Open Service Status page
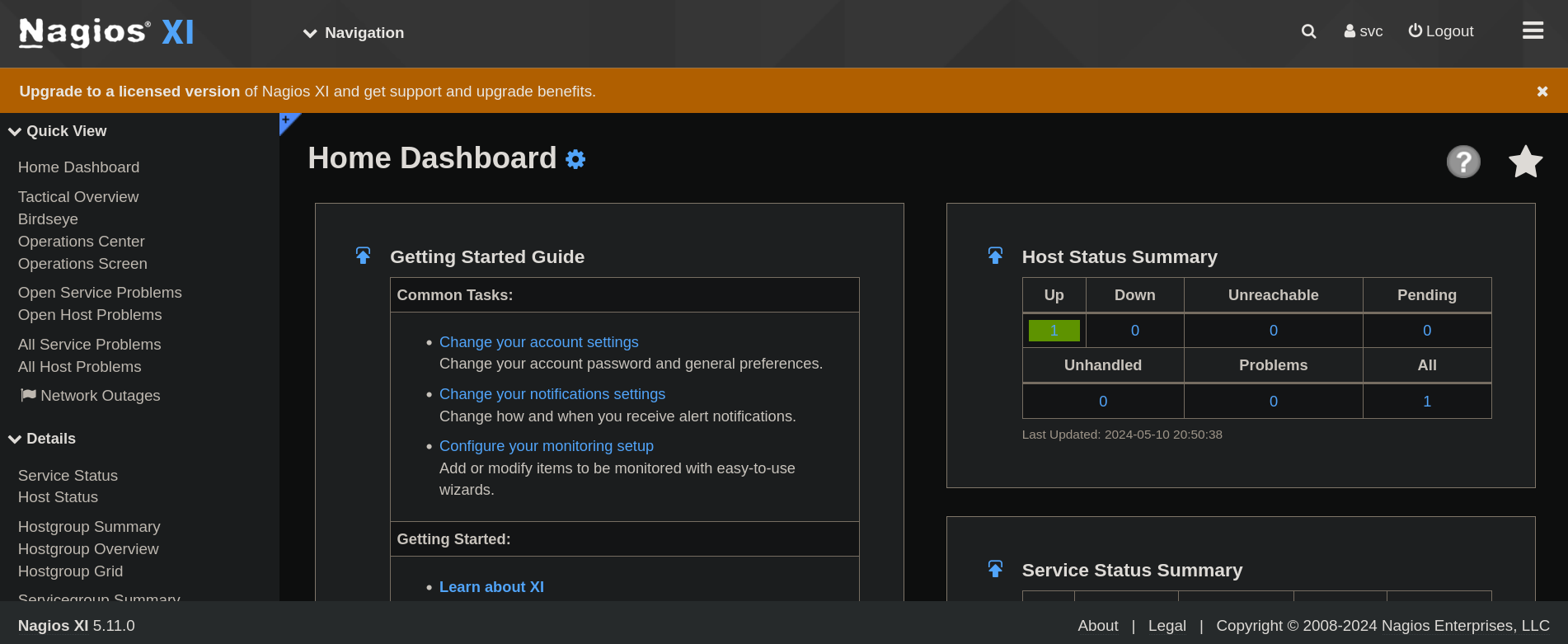1568x644 pixels. 68,476
